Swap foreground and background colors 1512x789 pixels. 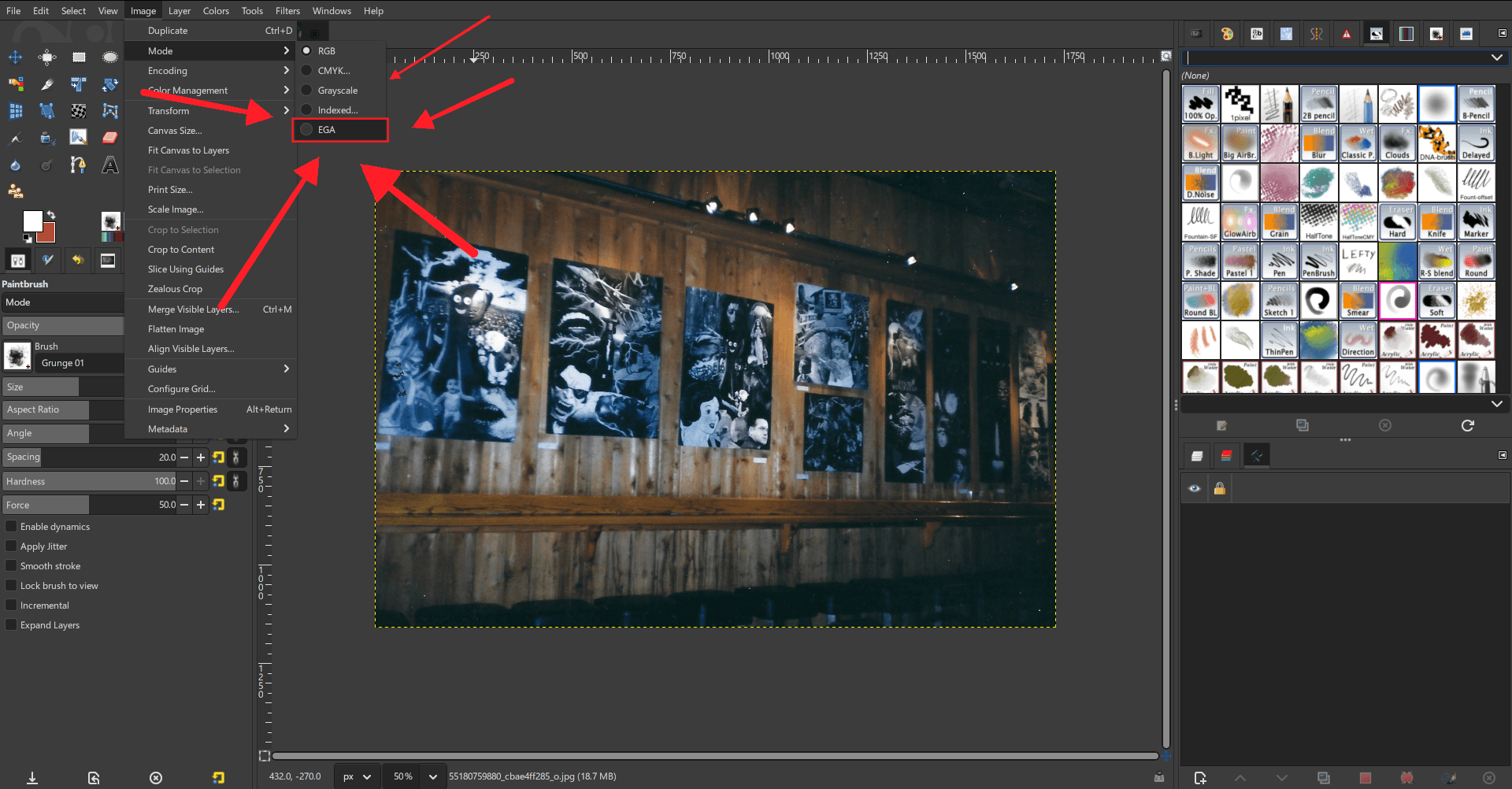[51, 215]
